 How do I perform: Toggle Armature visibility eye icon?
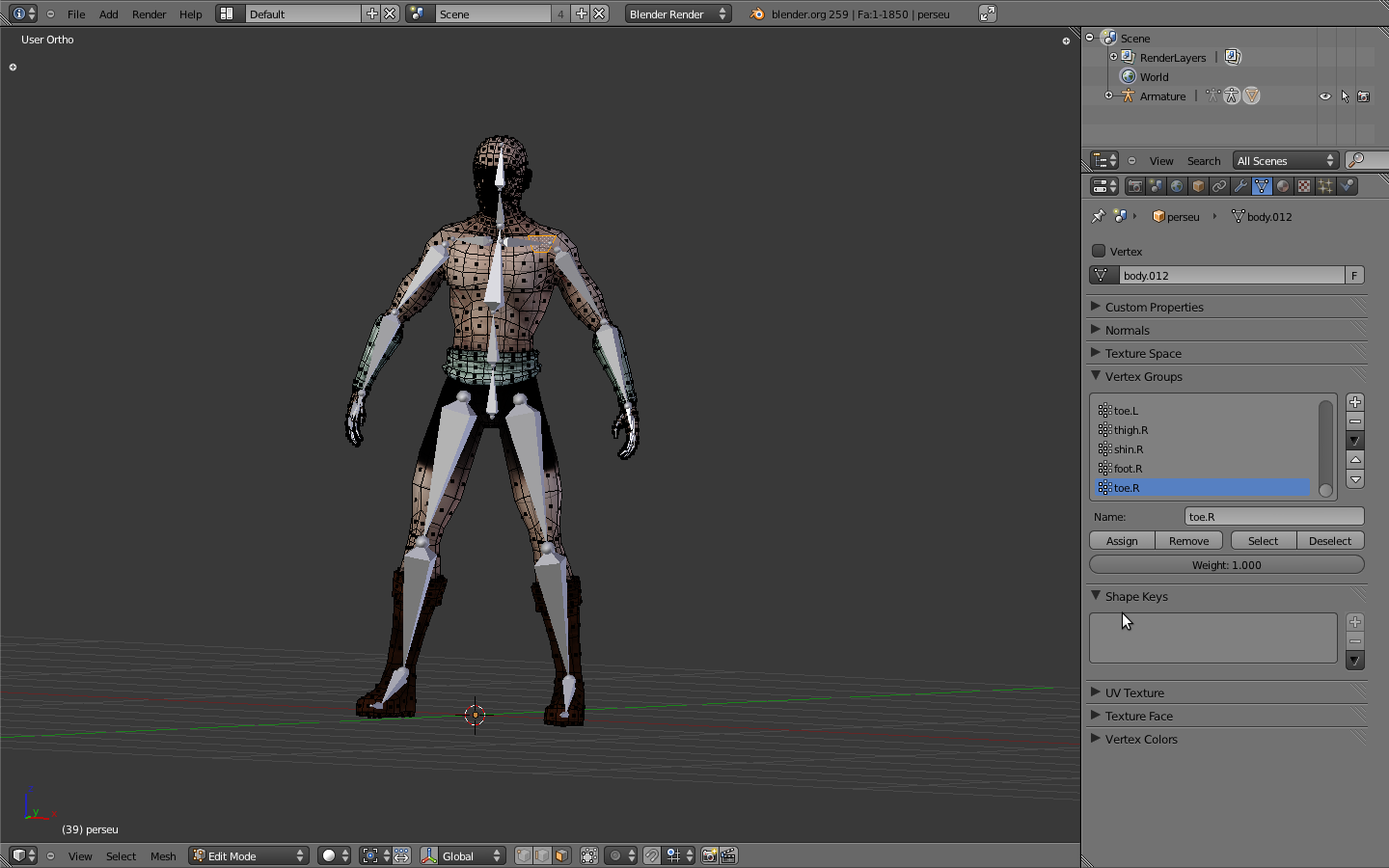point(1325,96)
